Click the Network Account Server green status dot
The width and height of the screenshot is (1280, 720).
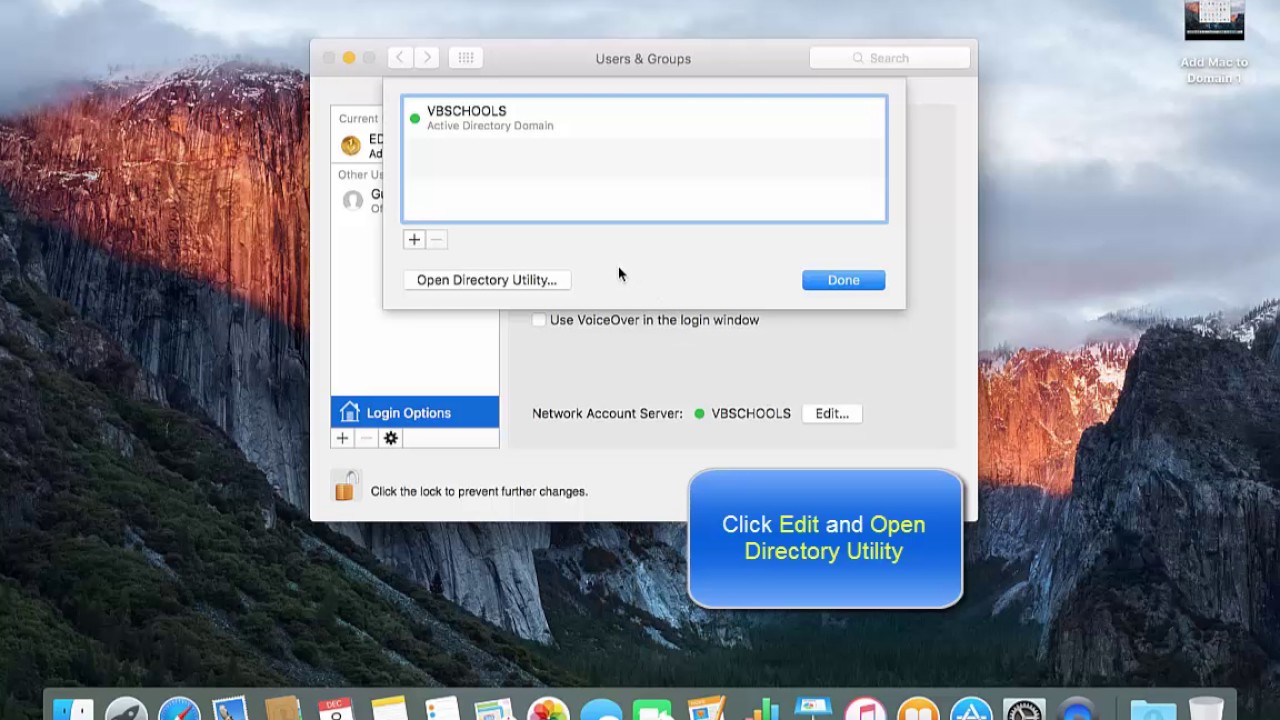699,413
